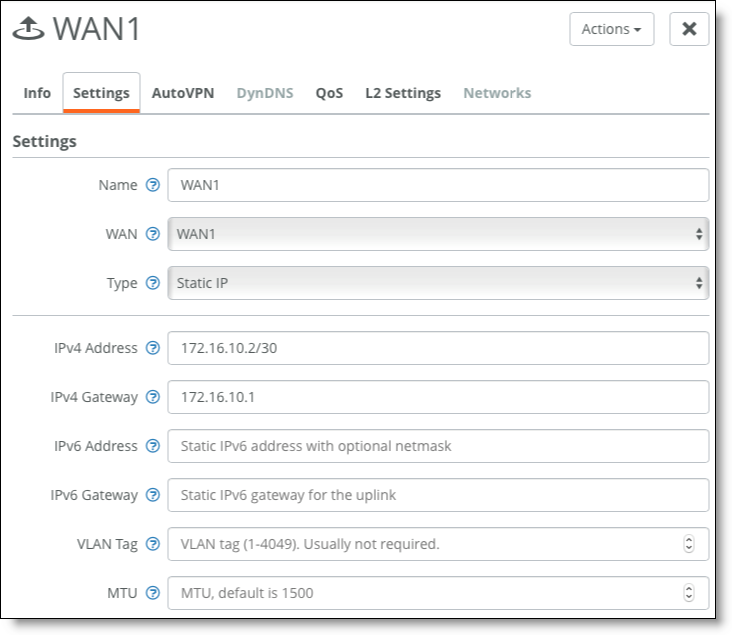Click the WAN1 panel title text

(96, 29)
